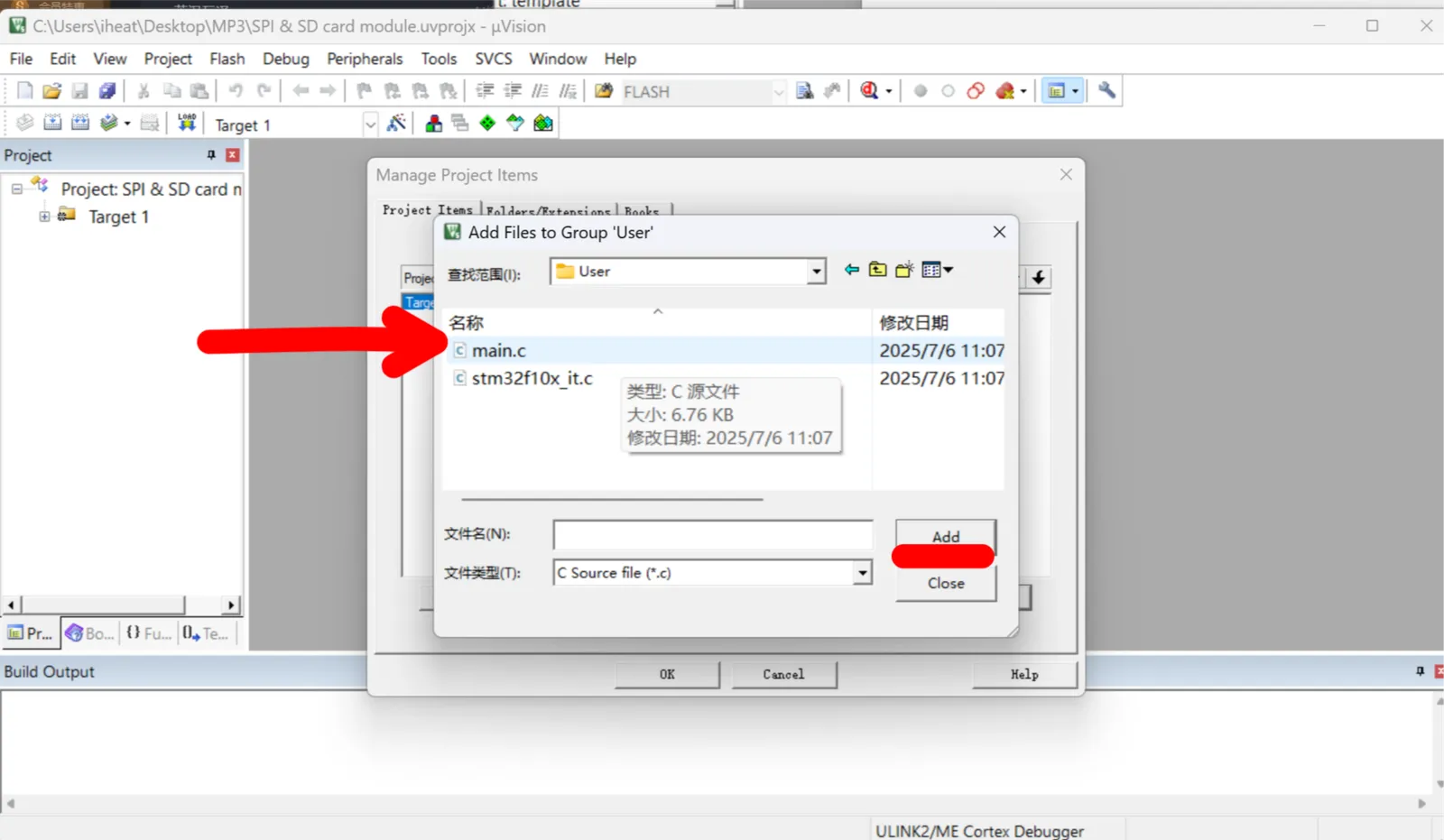Viewport: 1444px width, 840px height.
Task: Click the Download LOAD icon
Action: pos(187,123)
